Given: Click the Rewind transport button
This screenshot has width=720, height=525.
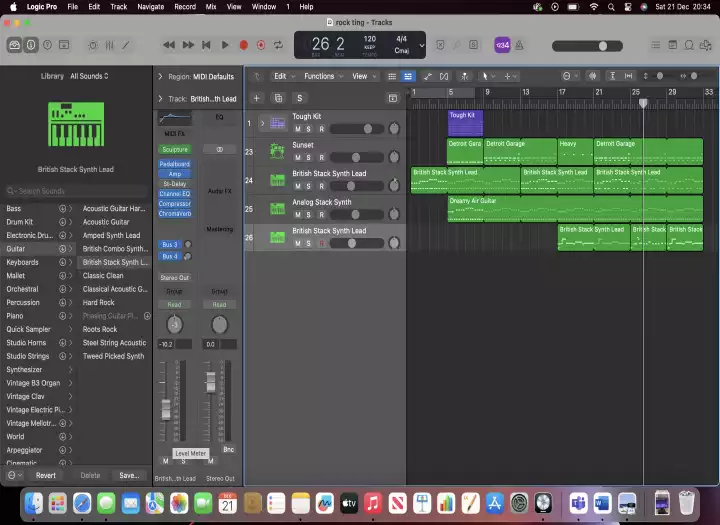Looking at the screenshot, I should (169, 45).
